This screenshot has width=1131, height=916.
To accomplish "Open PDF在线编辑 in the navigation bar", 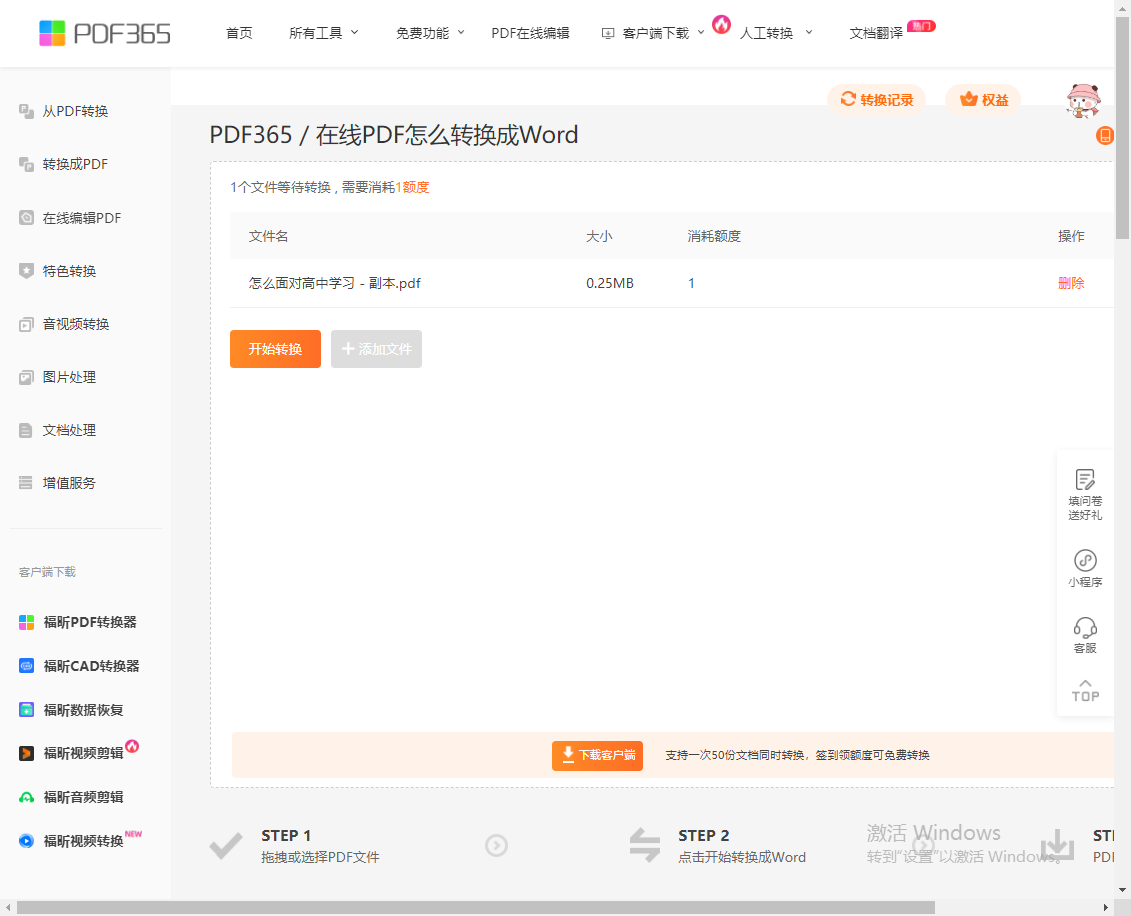I will (x=530, y=33).
